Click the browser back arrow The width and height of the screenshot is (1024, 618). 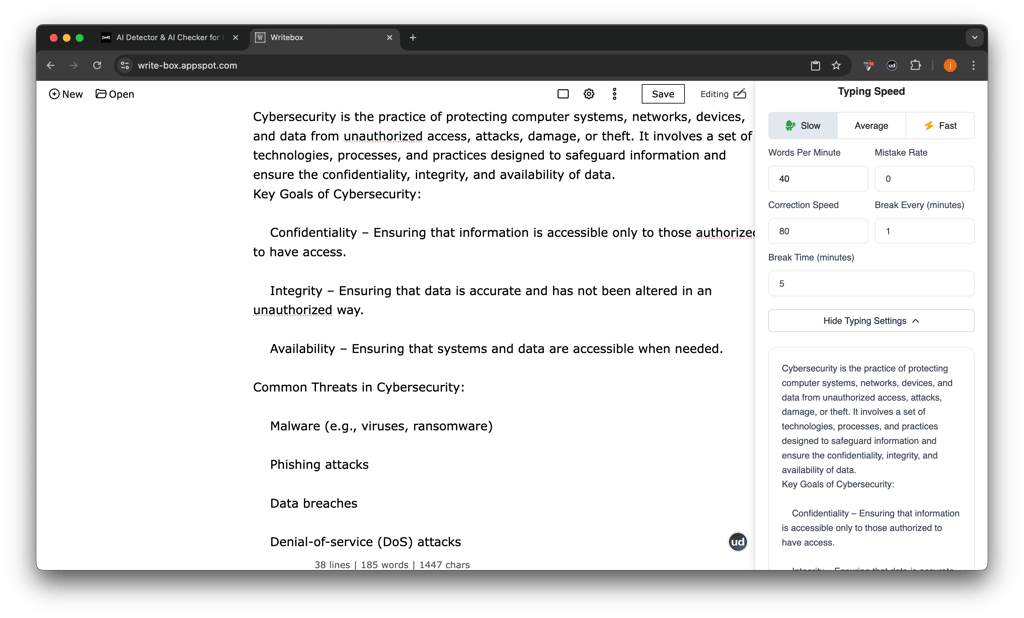point(50,65)
